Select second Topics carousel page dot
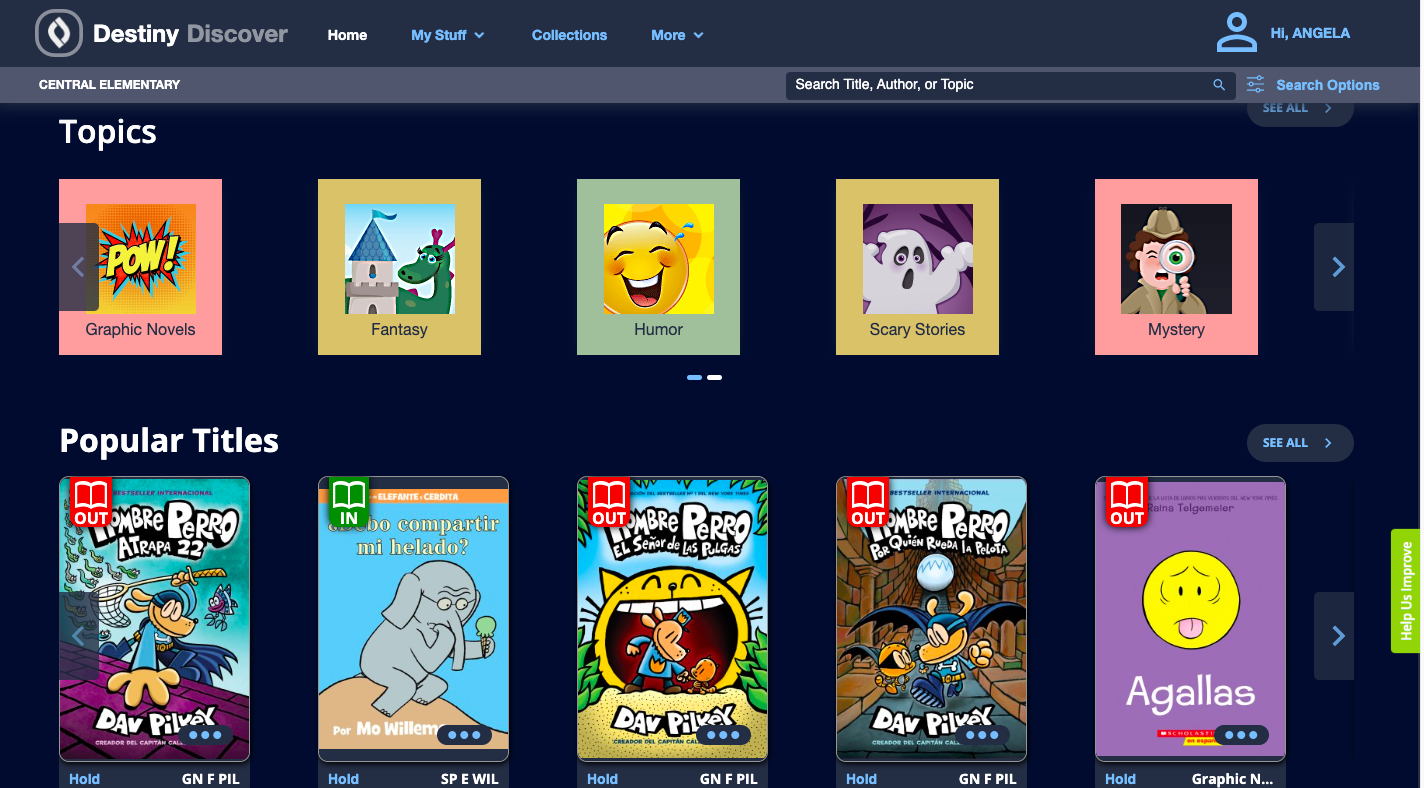 point(714,377)
